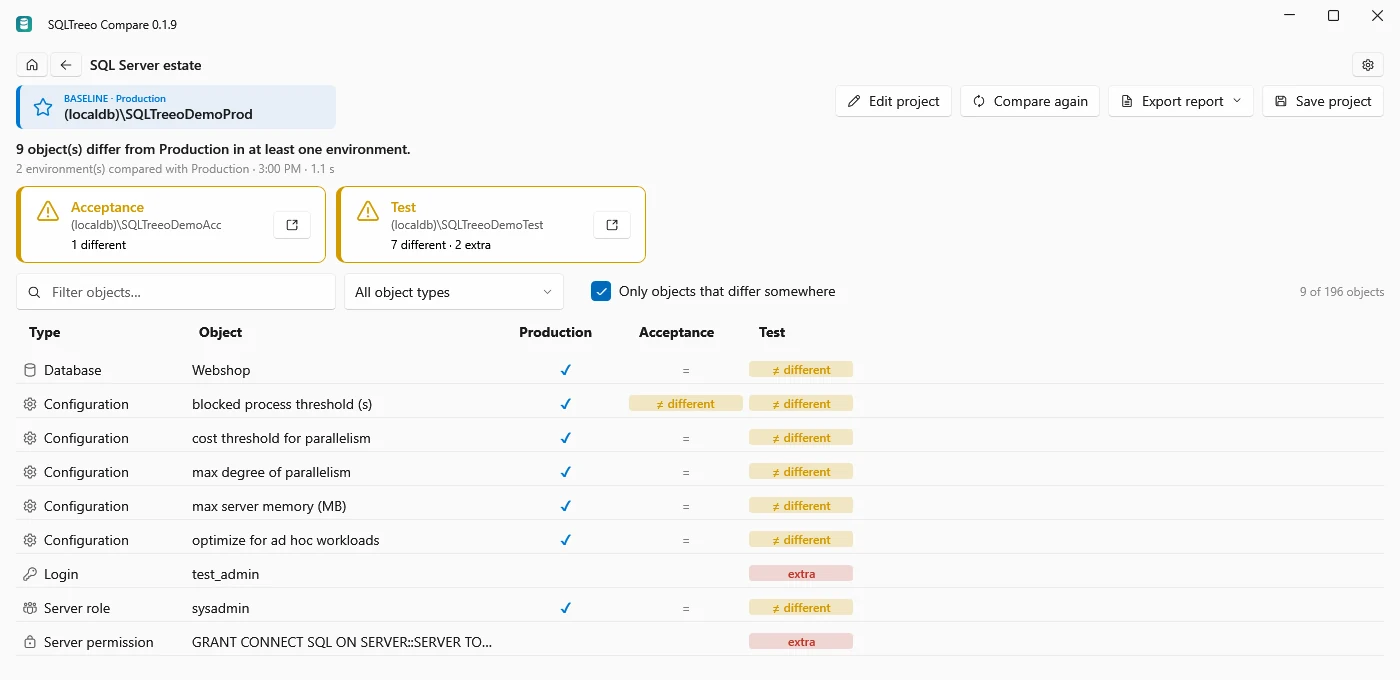This screenshot has width=1400, height=680.
Task: Click the Acceptance warning triangle icon
Action: (48, 211)
